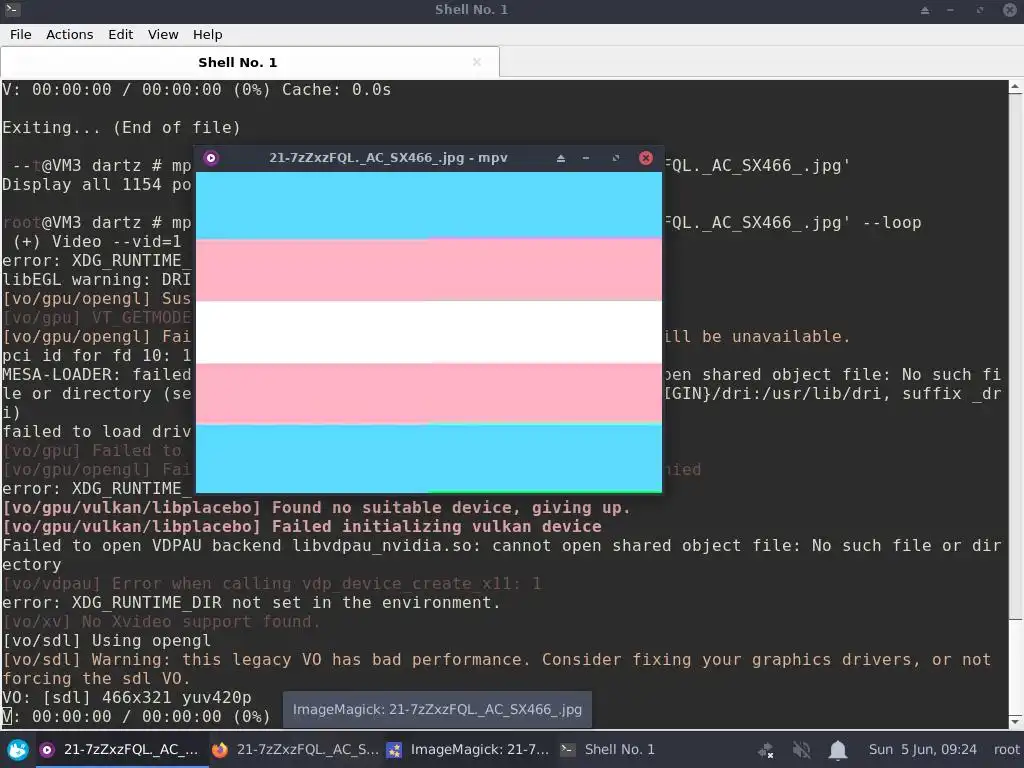Click the mpv window title text

pyautogui.click(x=388, y=158)
